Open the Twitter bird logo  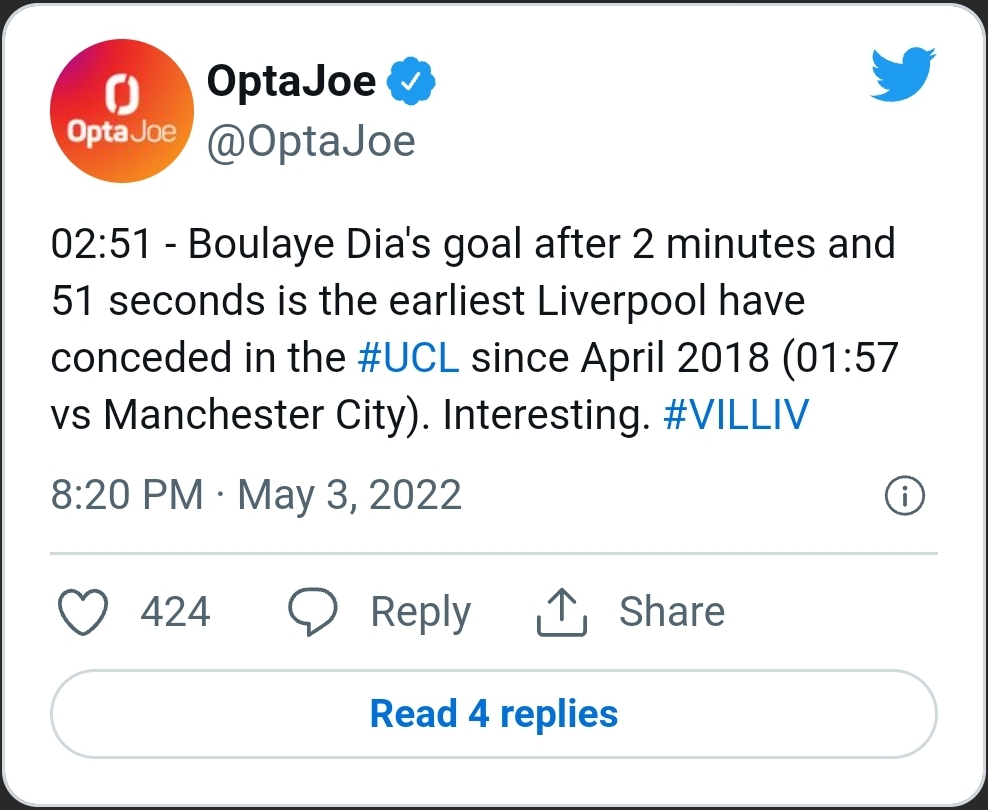pyautogui.click(x=902, y=77)
